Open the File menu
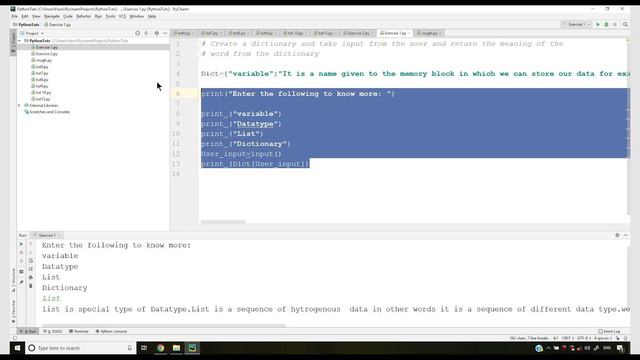 click(14, 16)
